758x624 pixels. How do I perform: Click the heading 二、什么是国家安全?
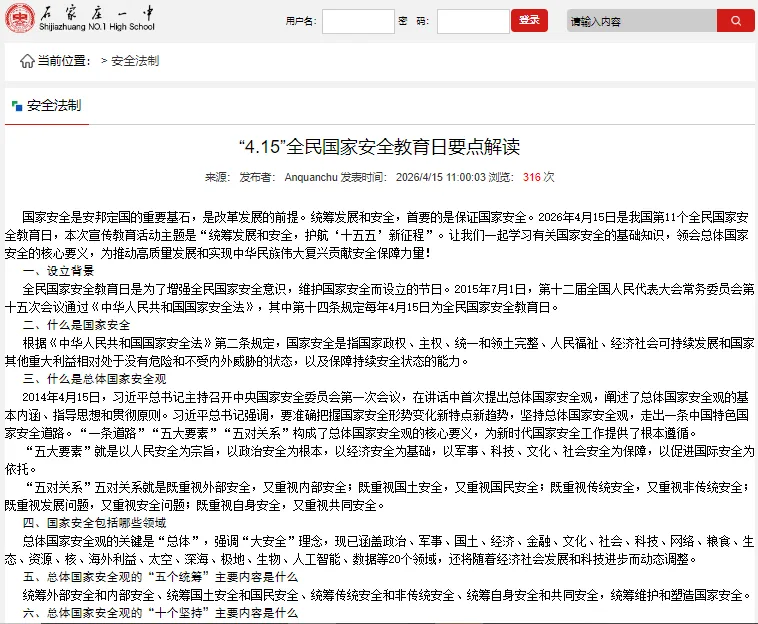pyautogui.click(x=76, y=325)
